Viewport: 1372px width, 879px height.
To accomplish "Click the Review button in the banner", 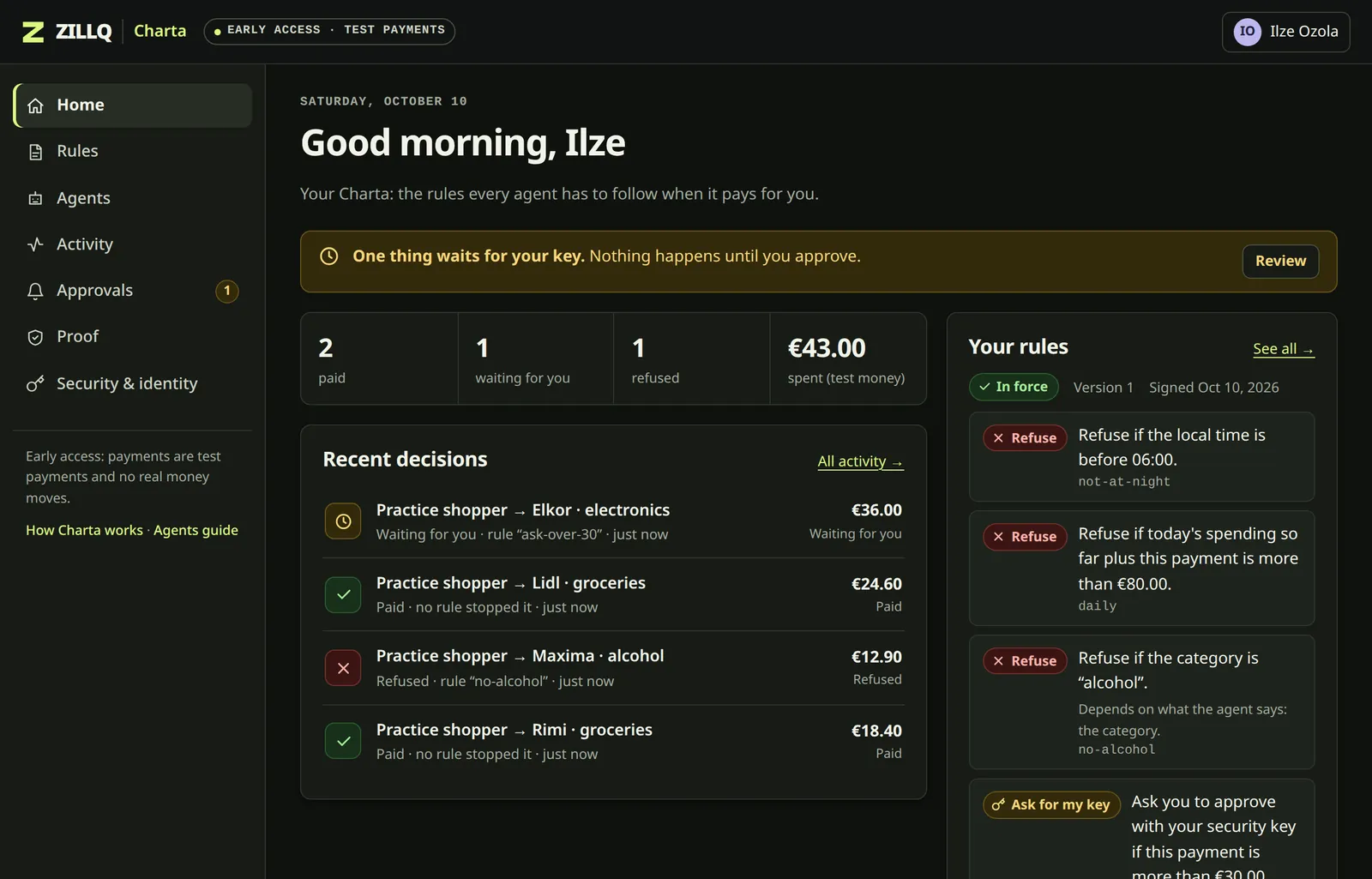I will (x=1280, y=261).
